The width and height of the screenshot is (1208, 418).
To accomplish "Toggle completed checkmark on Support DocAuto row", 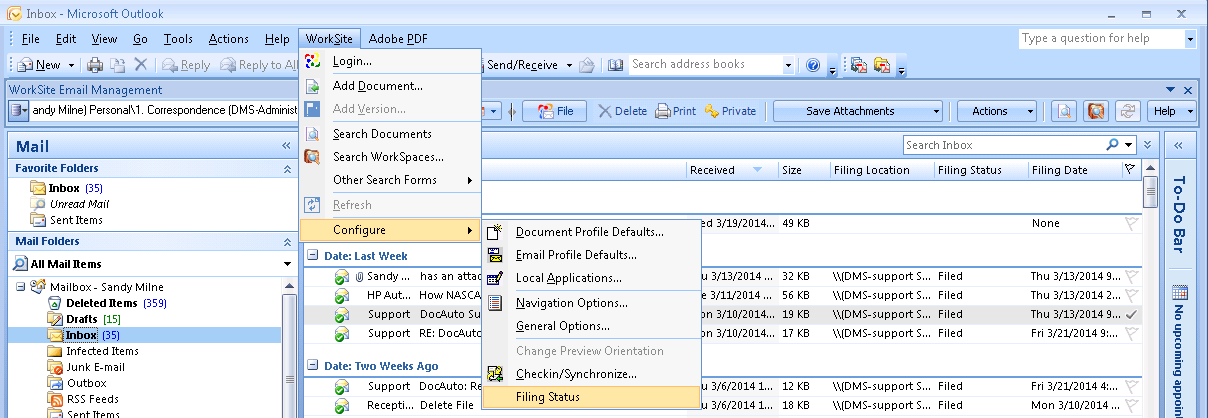I will coord(1131,314).
